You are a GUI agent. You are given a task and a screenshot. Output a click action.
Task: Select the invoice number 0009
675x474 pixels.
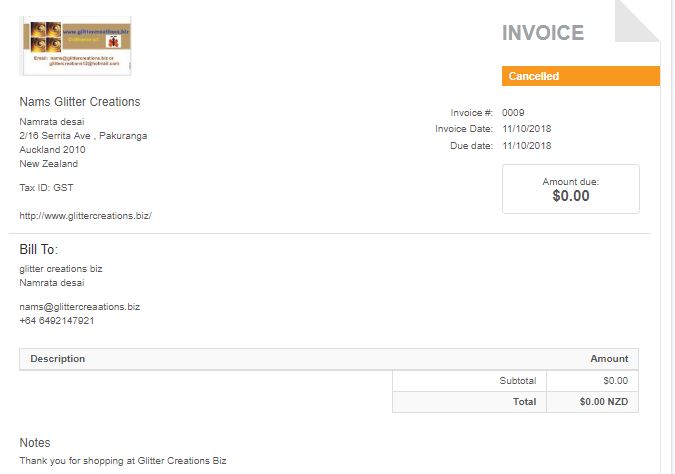point(513,113)
